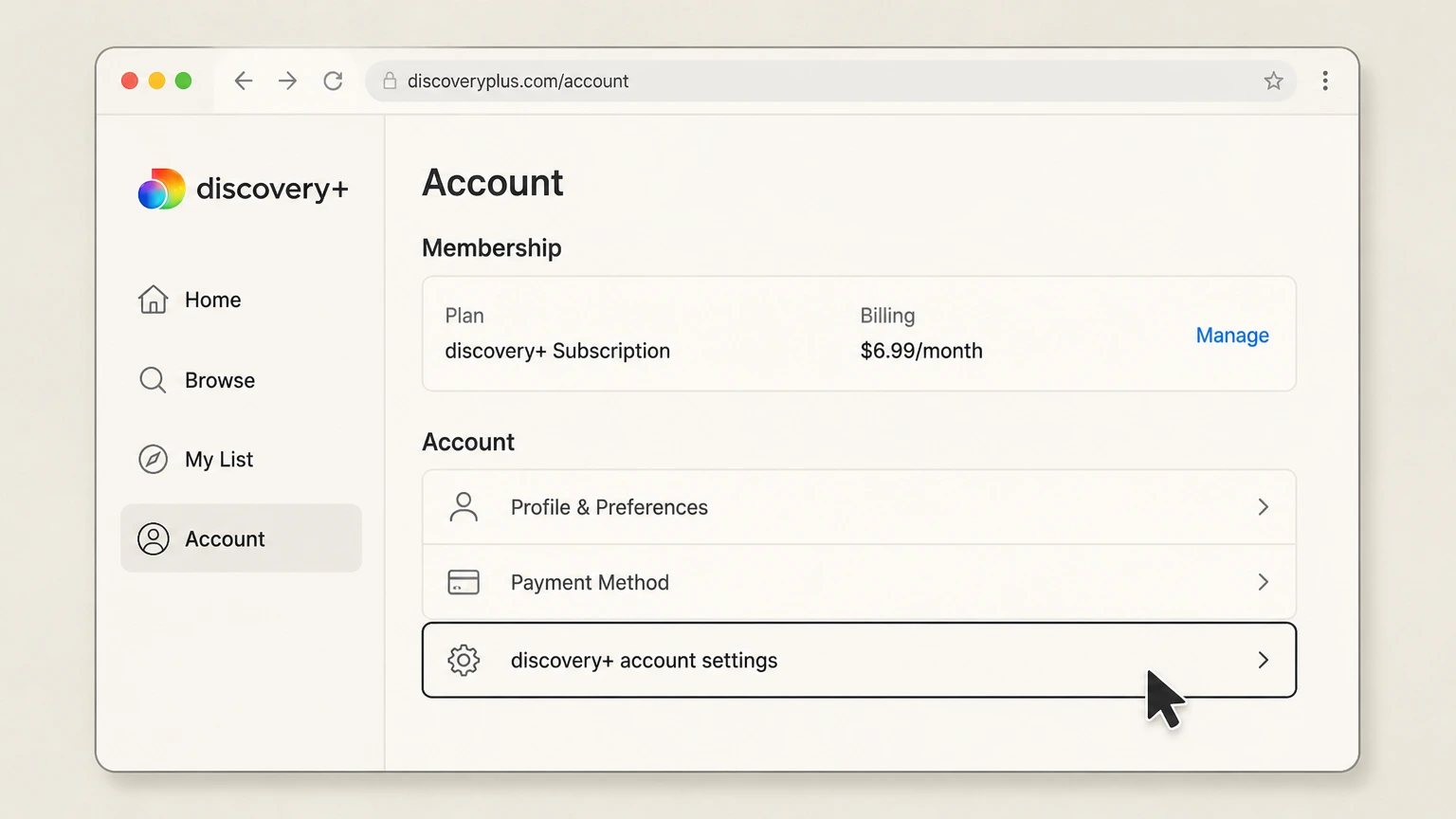
Task: Click the Browse magnifier icon
Action: pyautogui.click(x=153, y=380)
